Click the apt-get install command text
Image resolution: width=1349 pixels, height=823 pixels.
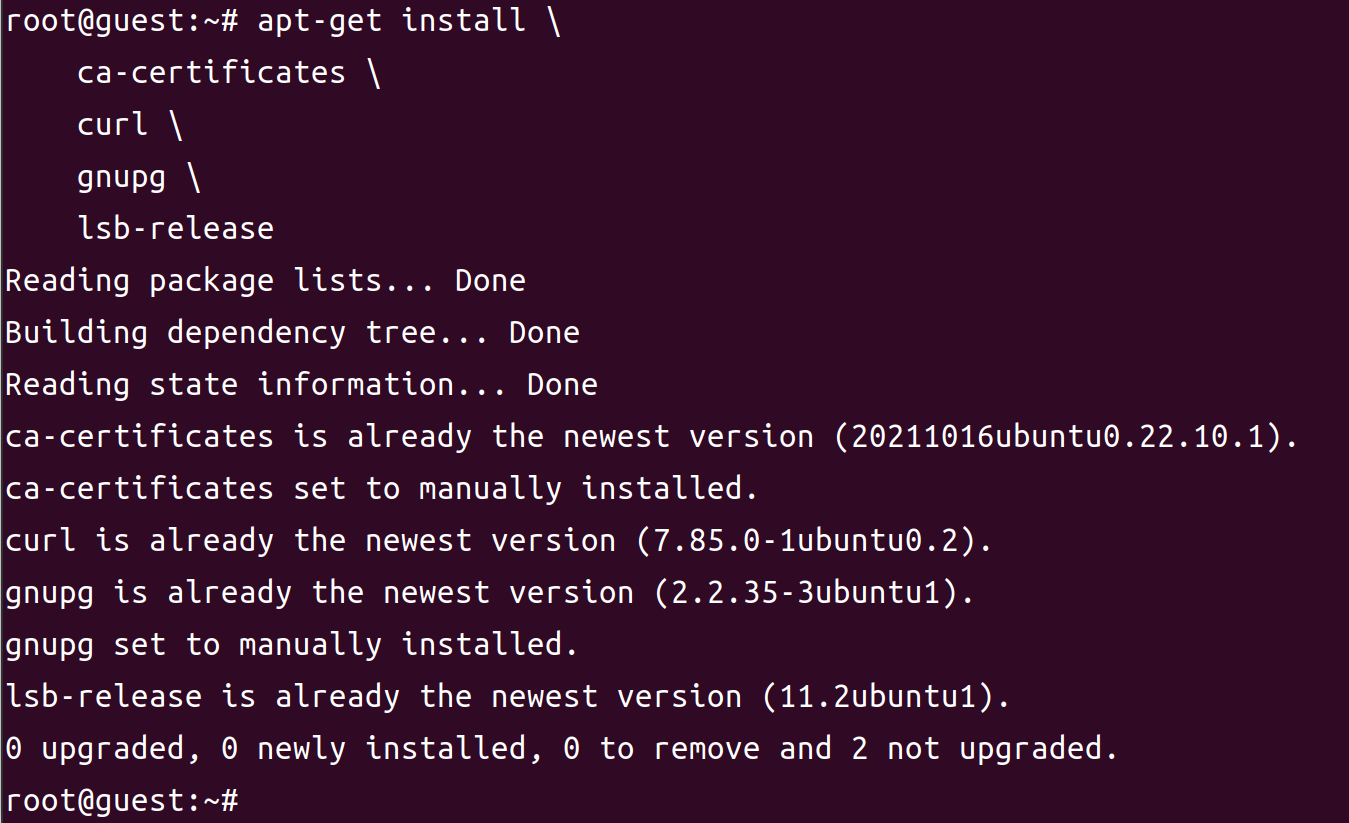tap(391, 21)
